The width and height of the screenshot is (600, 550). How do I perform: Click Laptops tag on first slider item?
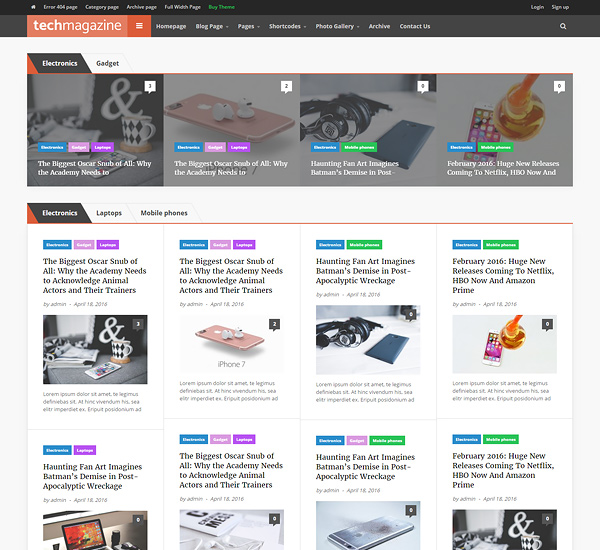(102, 147)
